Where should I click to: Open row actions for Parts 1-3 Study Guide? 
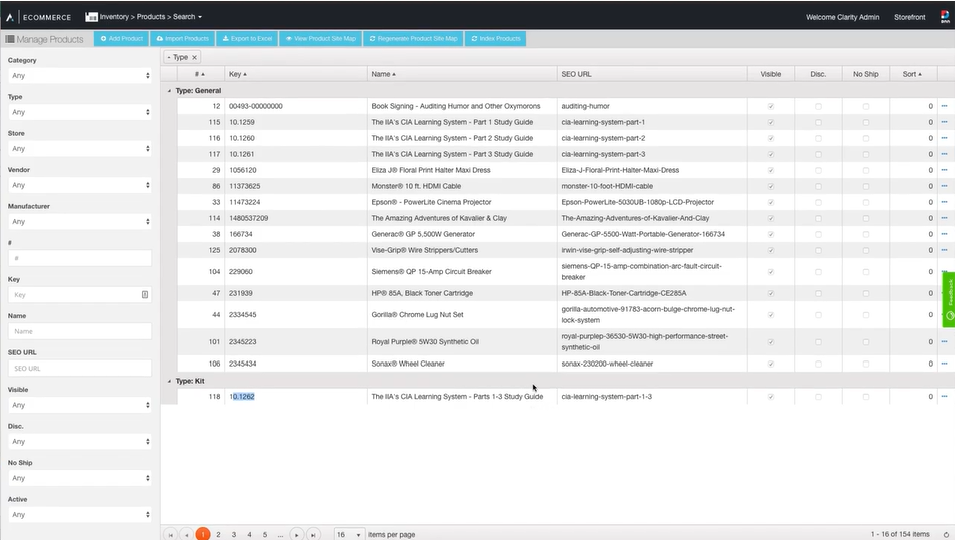coord(945,396)
